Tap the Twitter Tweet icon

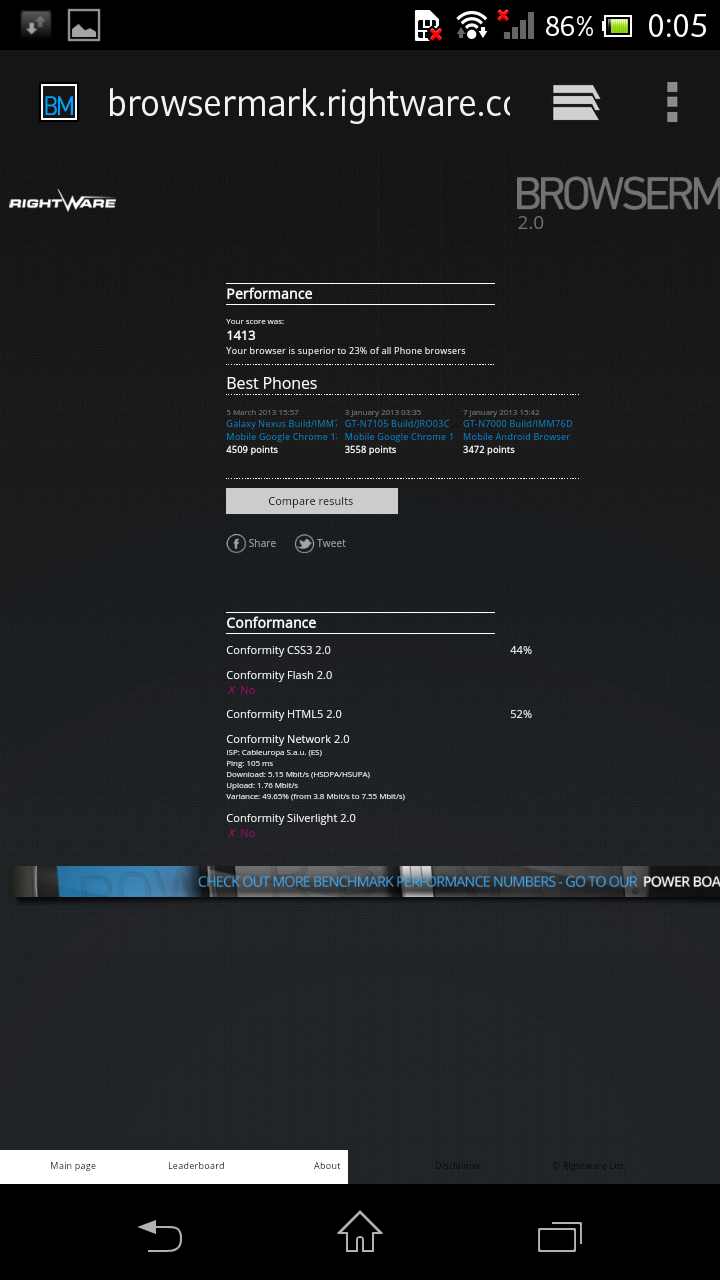point(305,543)
